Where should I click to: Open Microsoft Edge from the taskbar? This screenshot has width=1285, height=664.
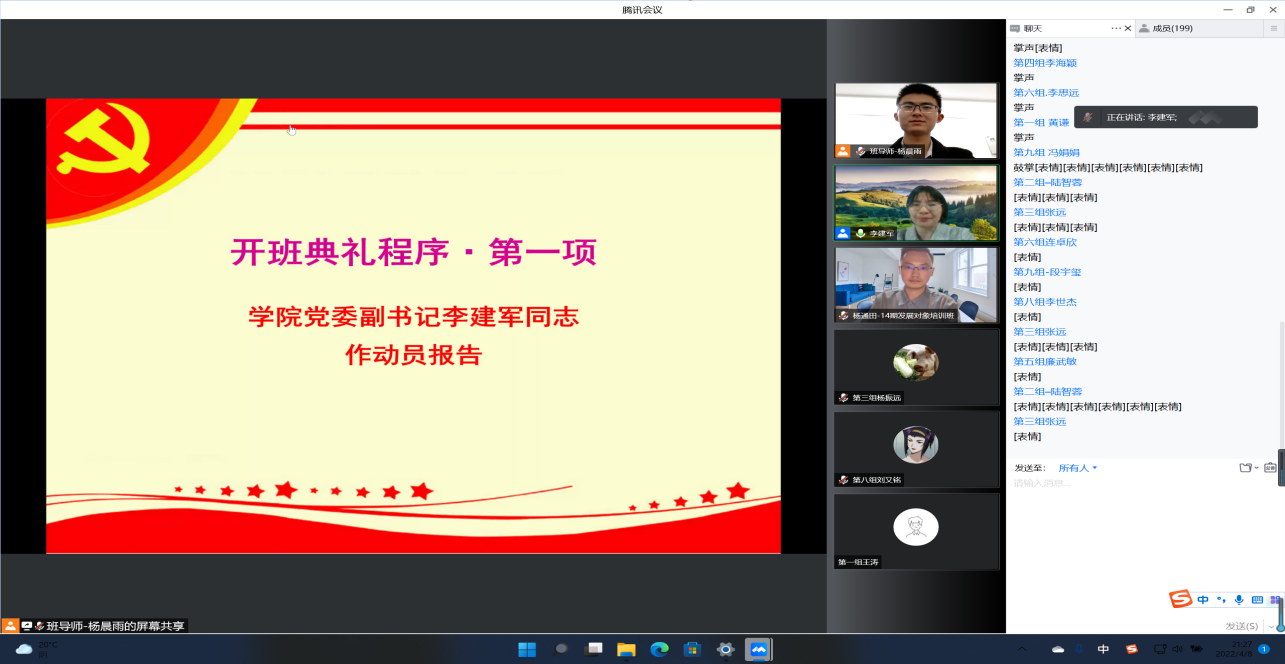pyautogui.click(x=659, y=649)
